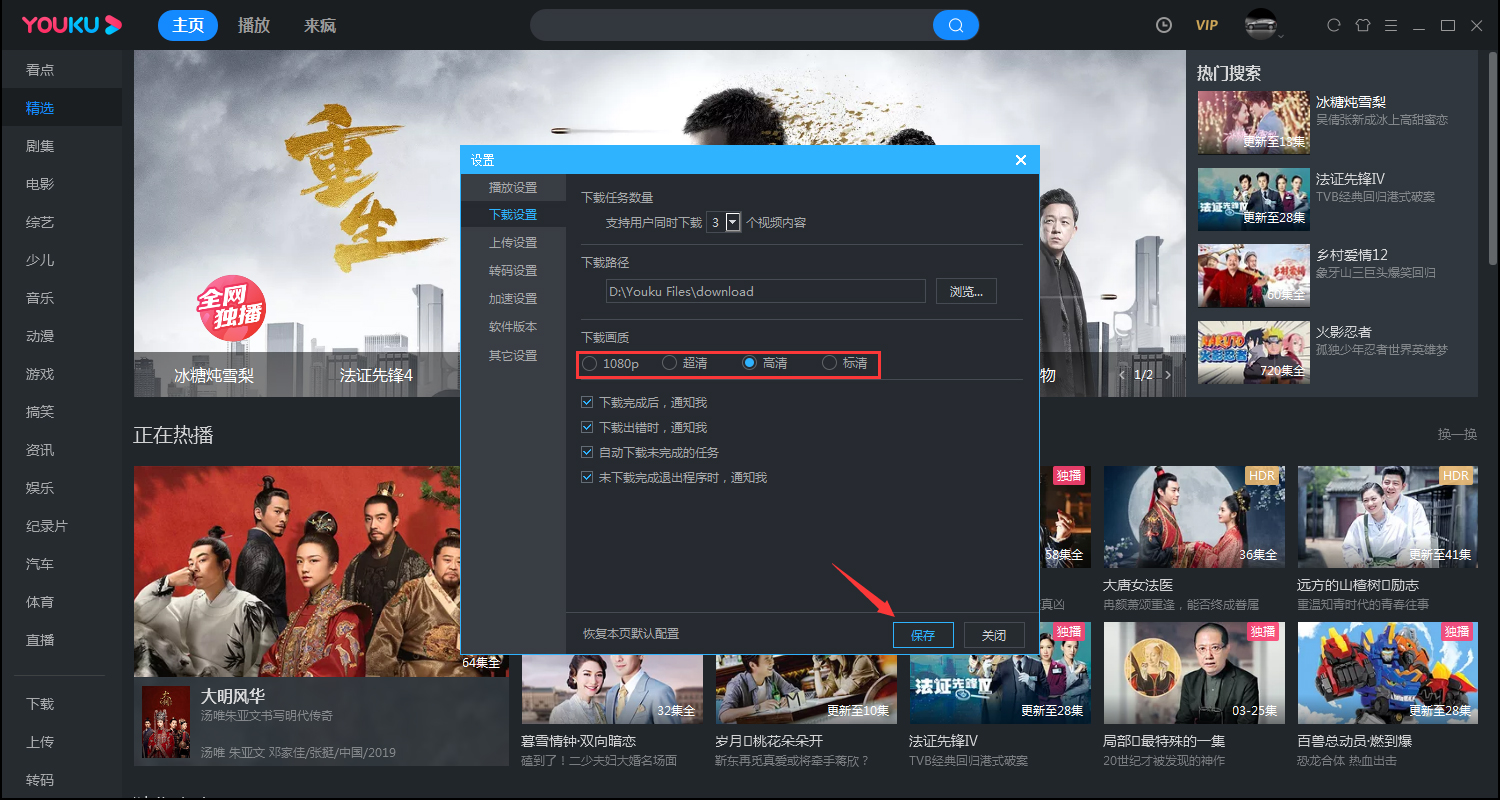Click the shirt-shaped skin theme icon
This screenshot has height=800, width=1500.
pos(1362,25)
